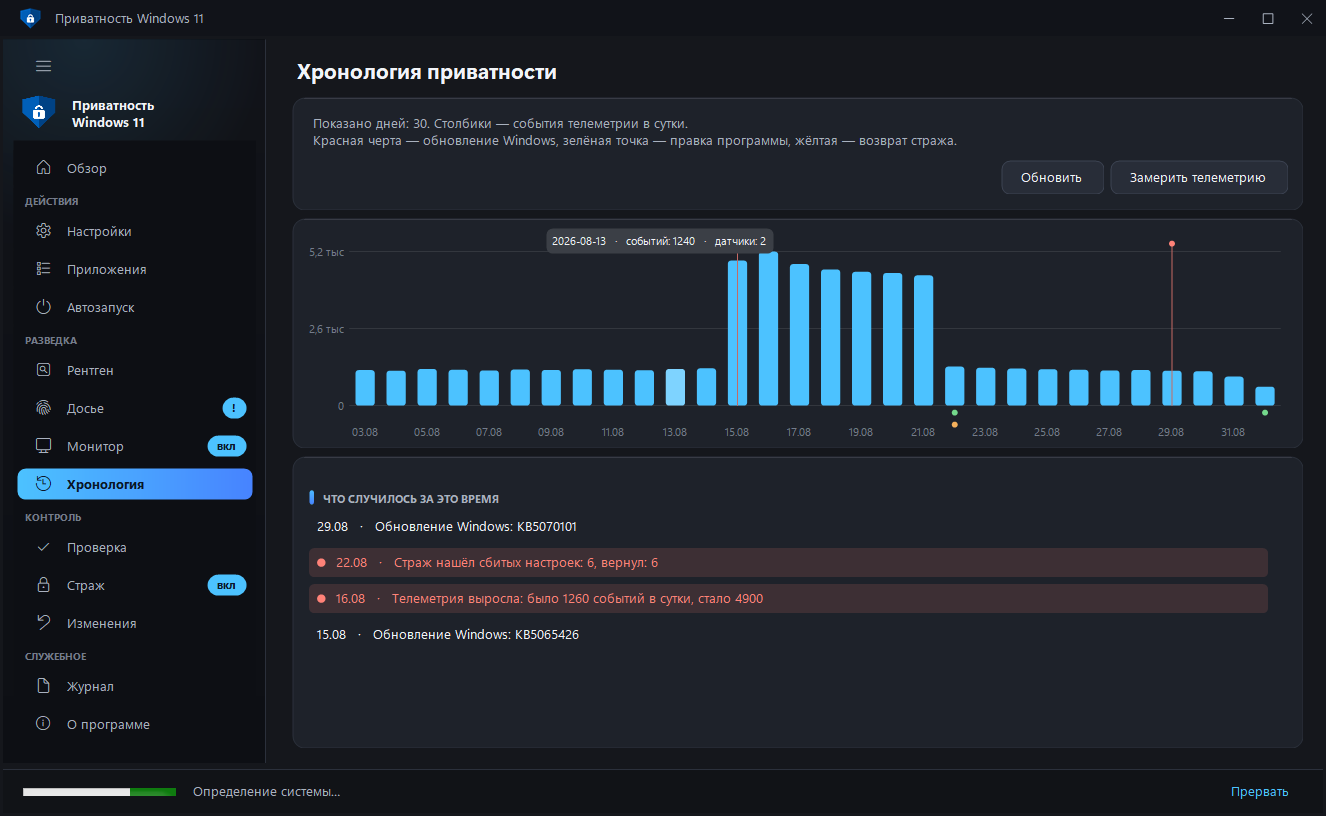This screenshot has height=816, width=1326.
Task: Click the green dot below the last bar
Action: pos(1265,412)
